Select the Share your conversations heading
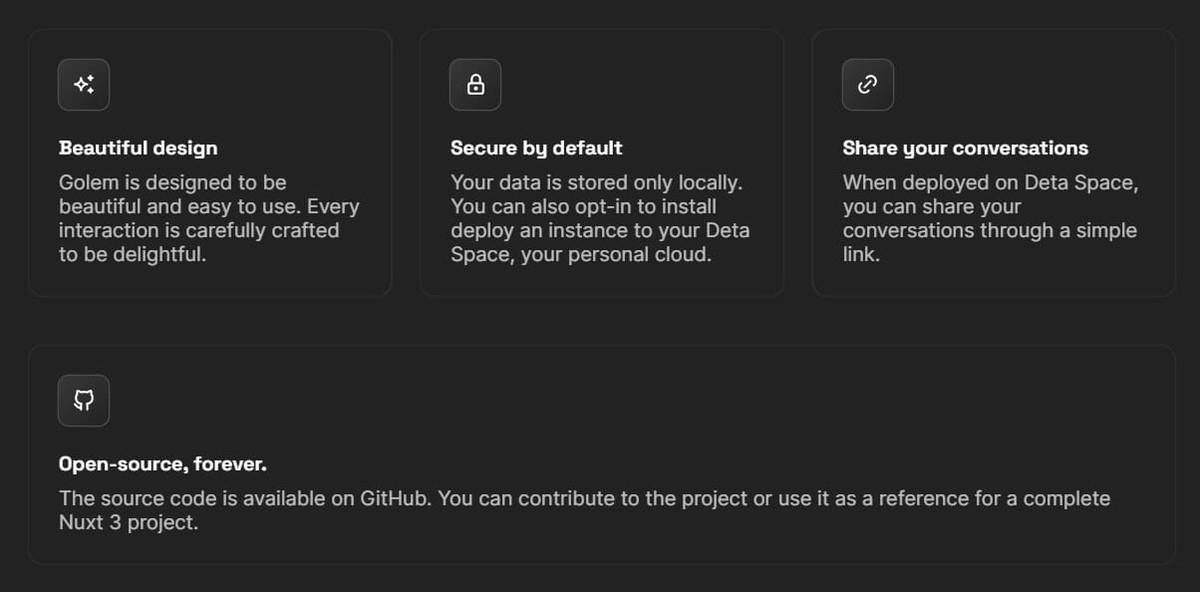The height and width of the screenshot is (592, 1200). coord(965,148)
